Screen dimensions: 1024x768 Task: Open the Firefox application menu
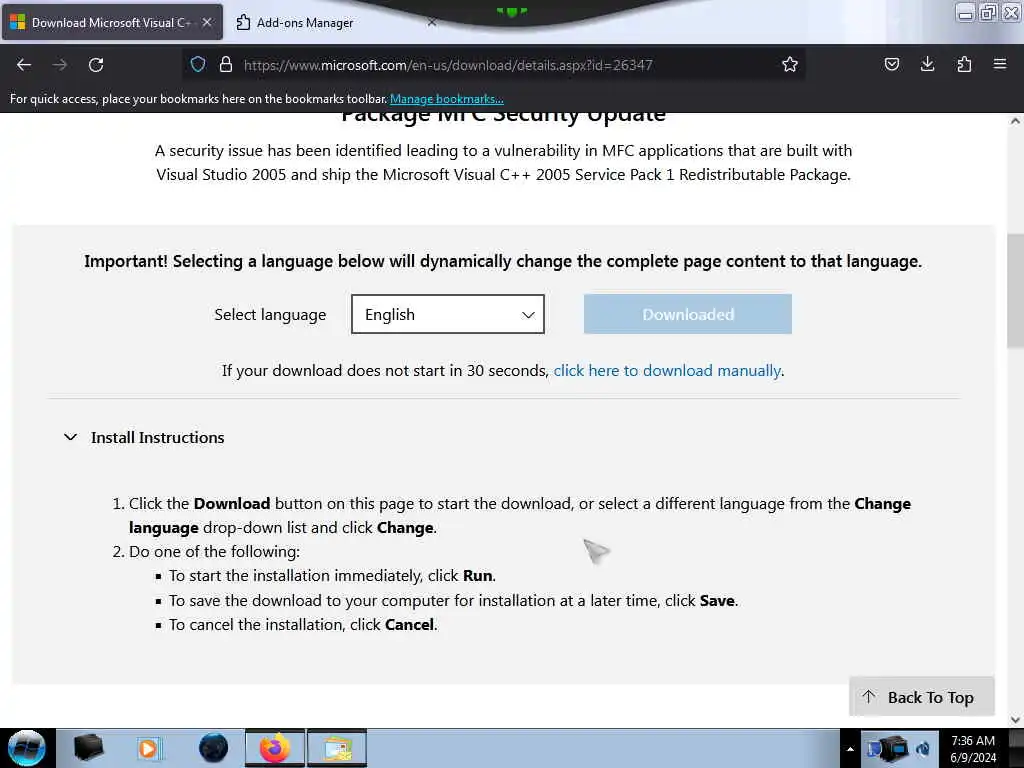point(1000,64)
